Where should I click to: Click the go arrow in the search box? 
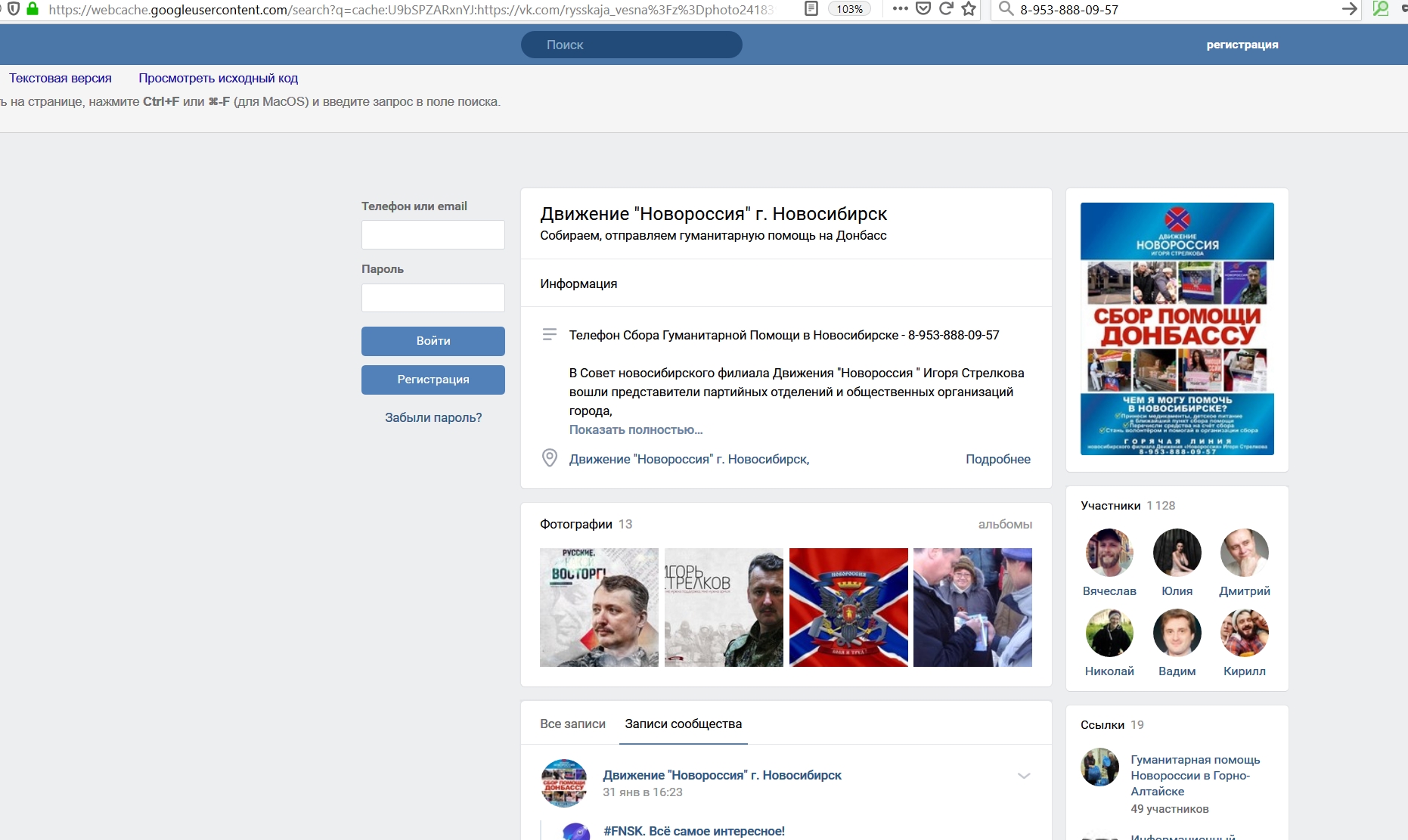click(x=1349, y=9)
